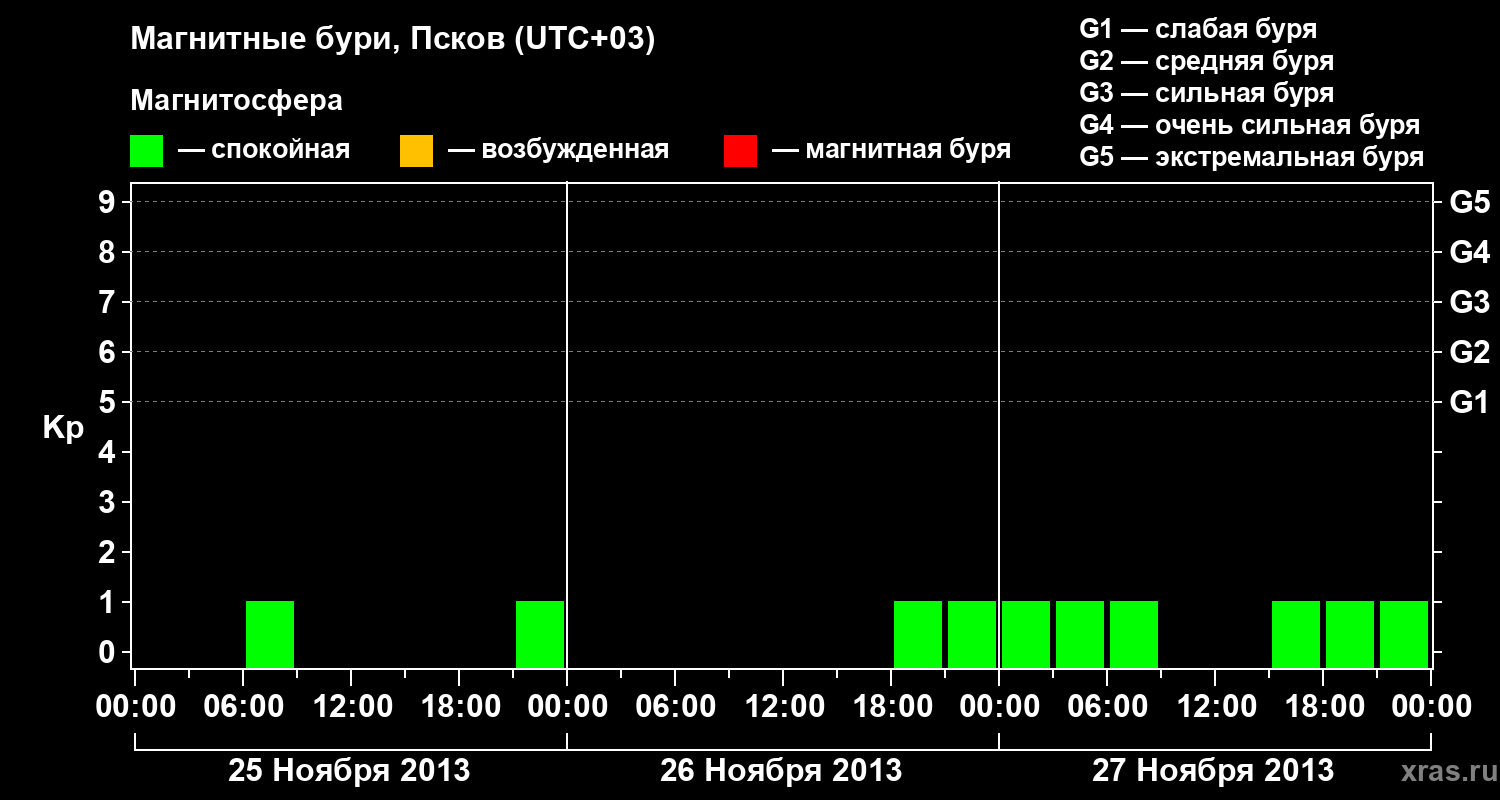Select the 25 Ноября 2013 date label

[349, 771]
